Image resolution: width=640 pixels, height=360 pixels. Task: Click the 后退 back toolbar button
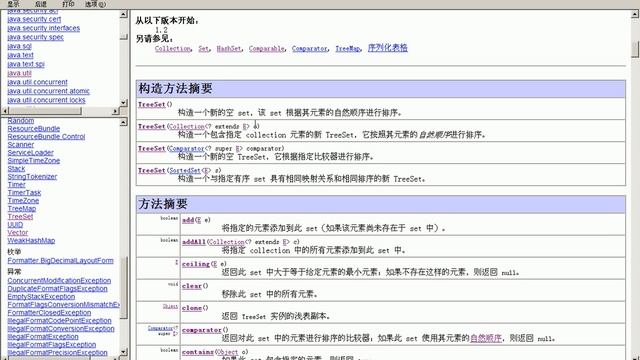(x=40, y=4)
